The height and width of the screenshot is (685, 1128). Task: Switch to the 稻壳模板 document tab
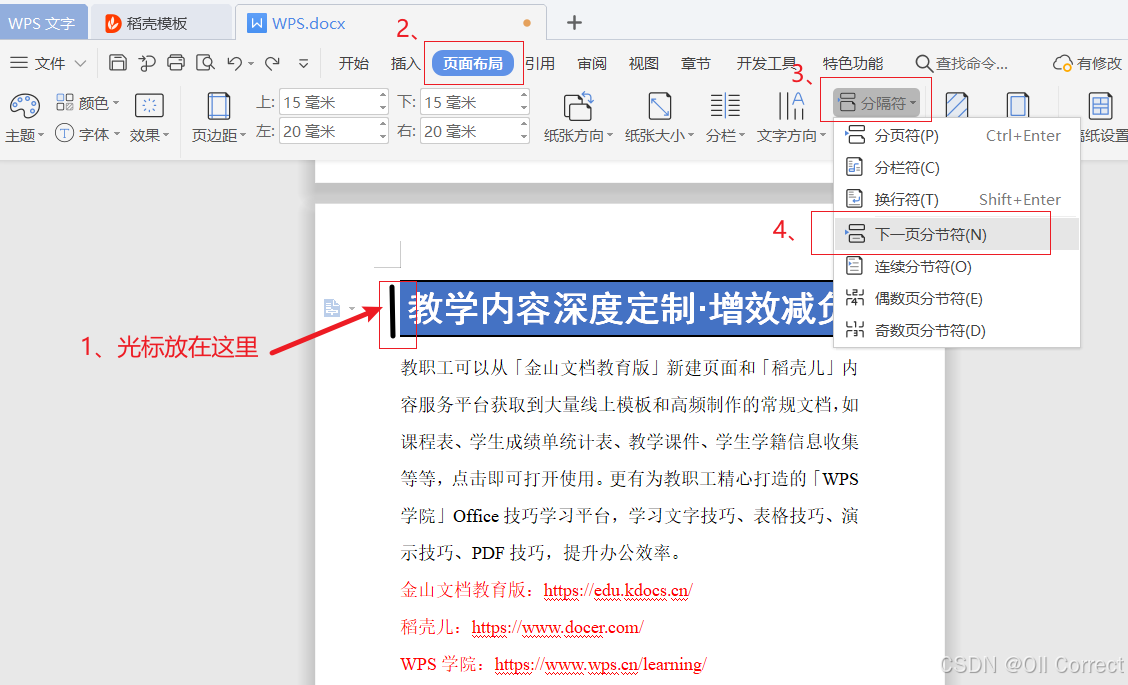point(160,22)
